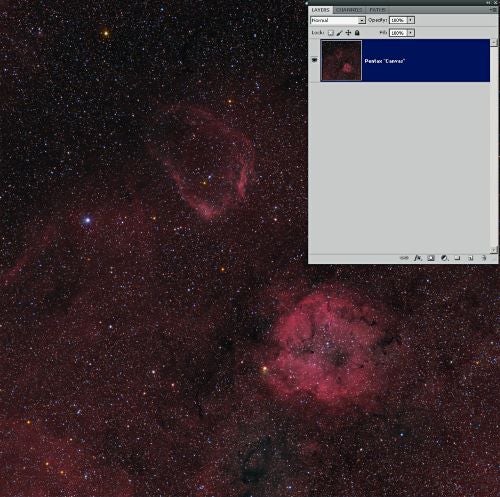Expand the Fill slider arrow

[411, 33]
